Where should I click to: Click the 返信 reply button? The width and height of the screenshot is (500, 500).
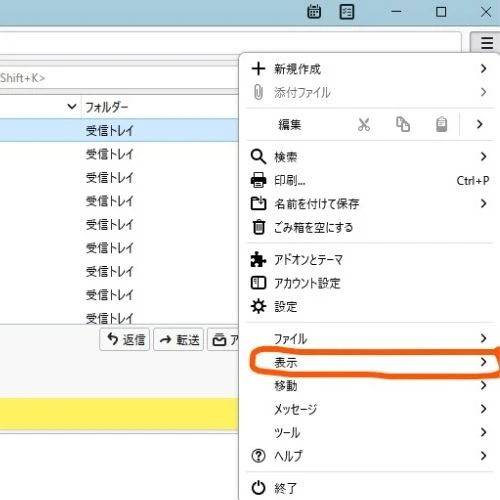pyautogui.click(x=125, y=340)
